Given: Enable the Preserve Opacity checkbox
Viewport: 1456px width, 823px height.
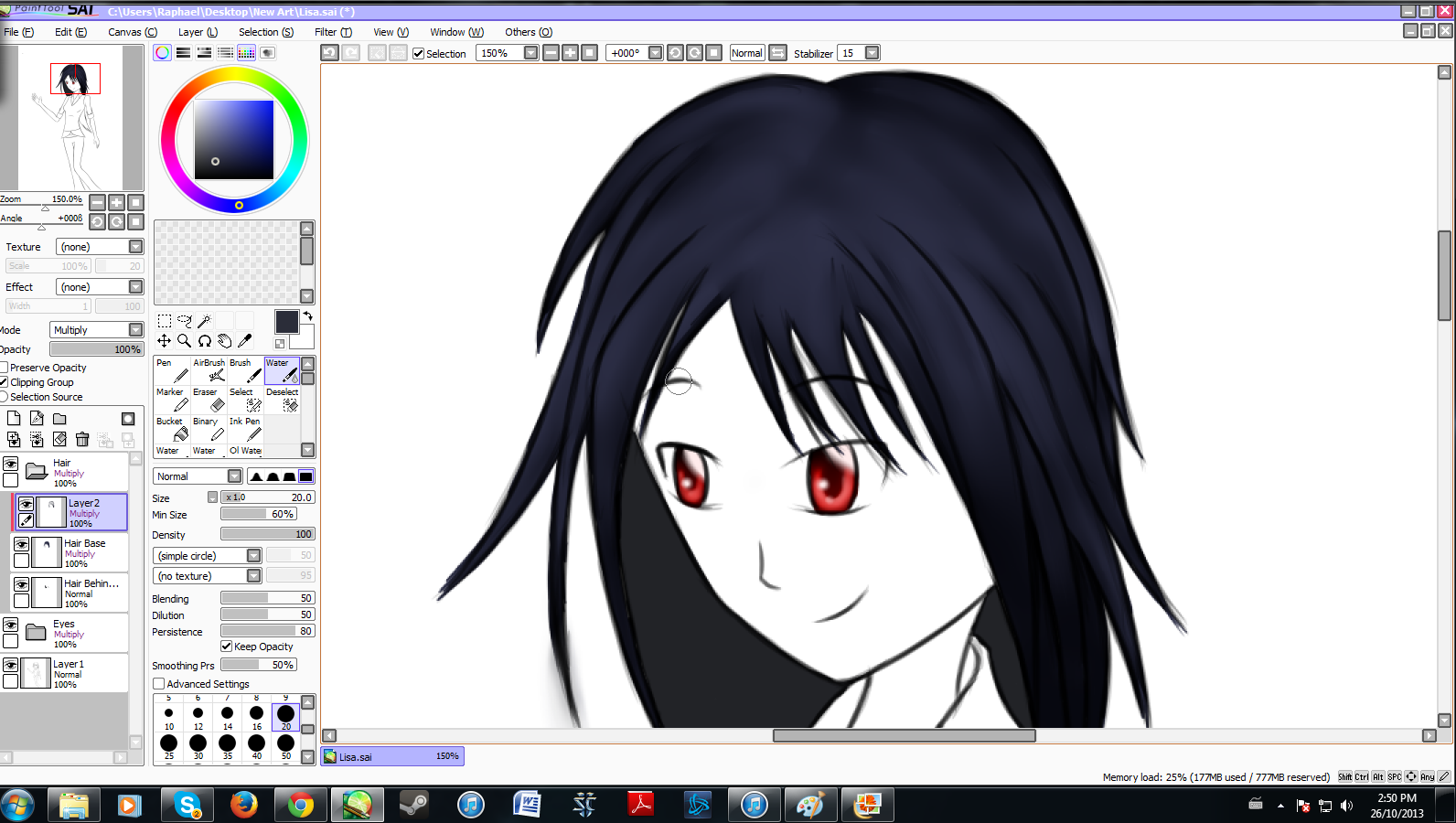Looking at the screenshot, I should [x=5, y=368].
